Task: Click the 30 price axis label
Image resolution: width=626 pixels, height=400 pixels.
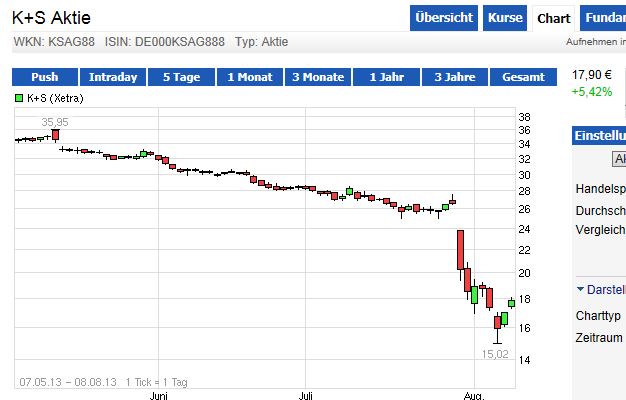Action: pyautogui.click(x=524, y=175)
